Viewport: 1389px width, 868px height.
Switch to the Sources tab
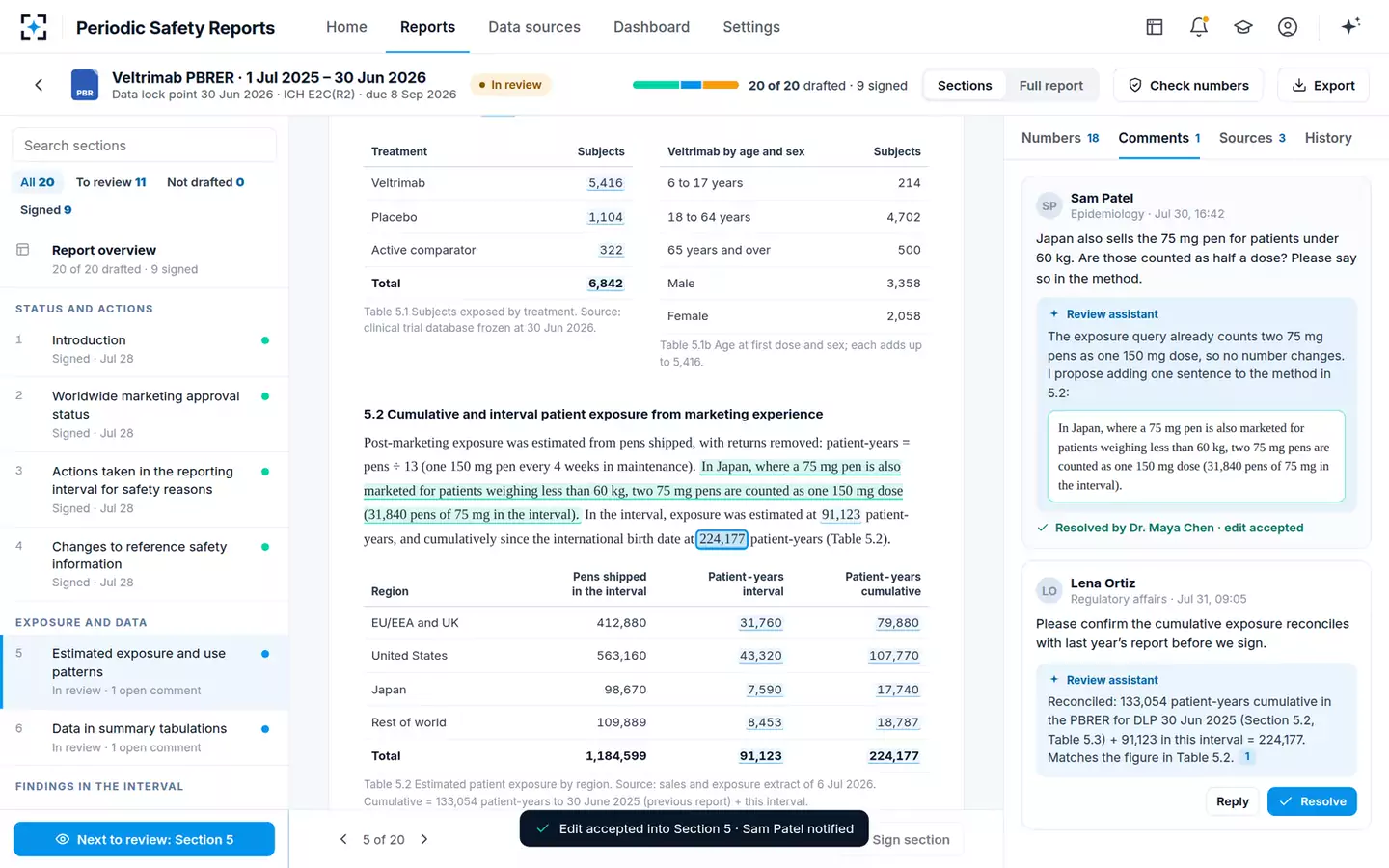(1252, 138)
